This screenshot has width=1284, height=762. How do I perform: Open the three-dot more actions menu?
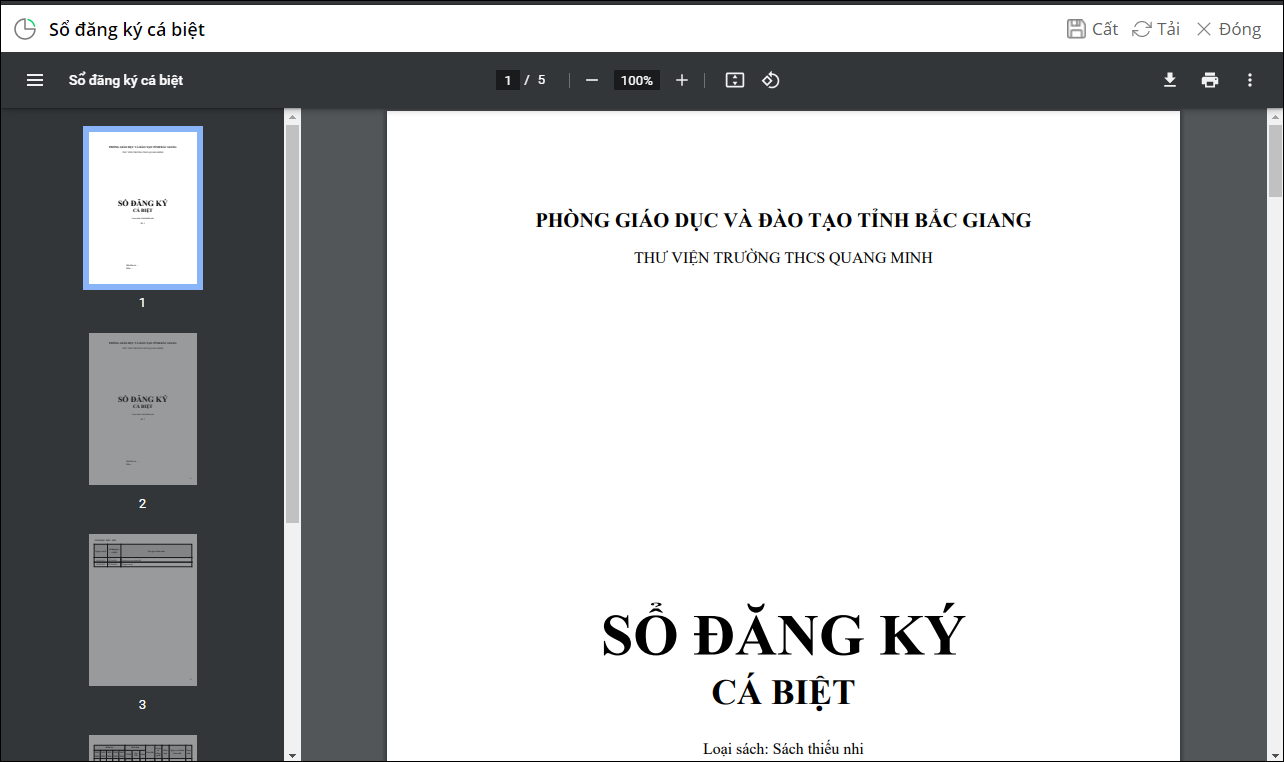pyautogui.click(x=1250, y=80)
